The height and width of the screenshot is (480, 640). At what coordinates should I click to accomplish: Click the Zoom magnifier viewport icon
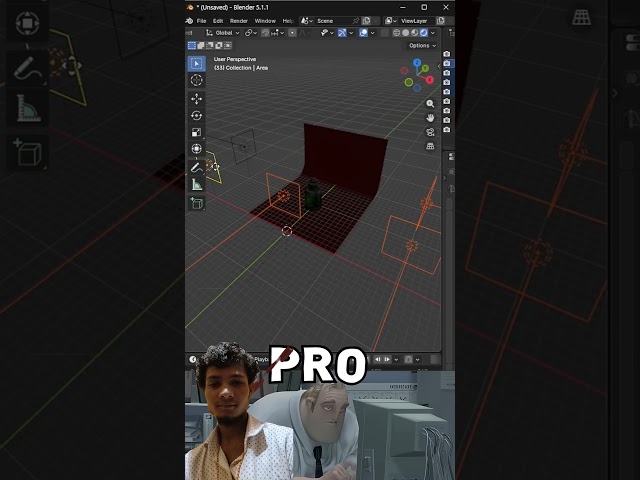(430, 104)
